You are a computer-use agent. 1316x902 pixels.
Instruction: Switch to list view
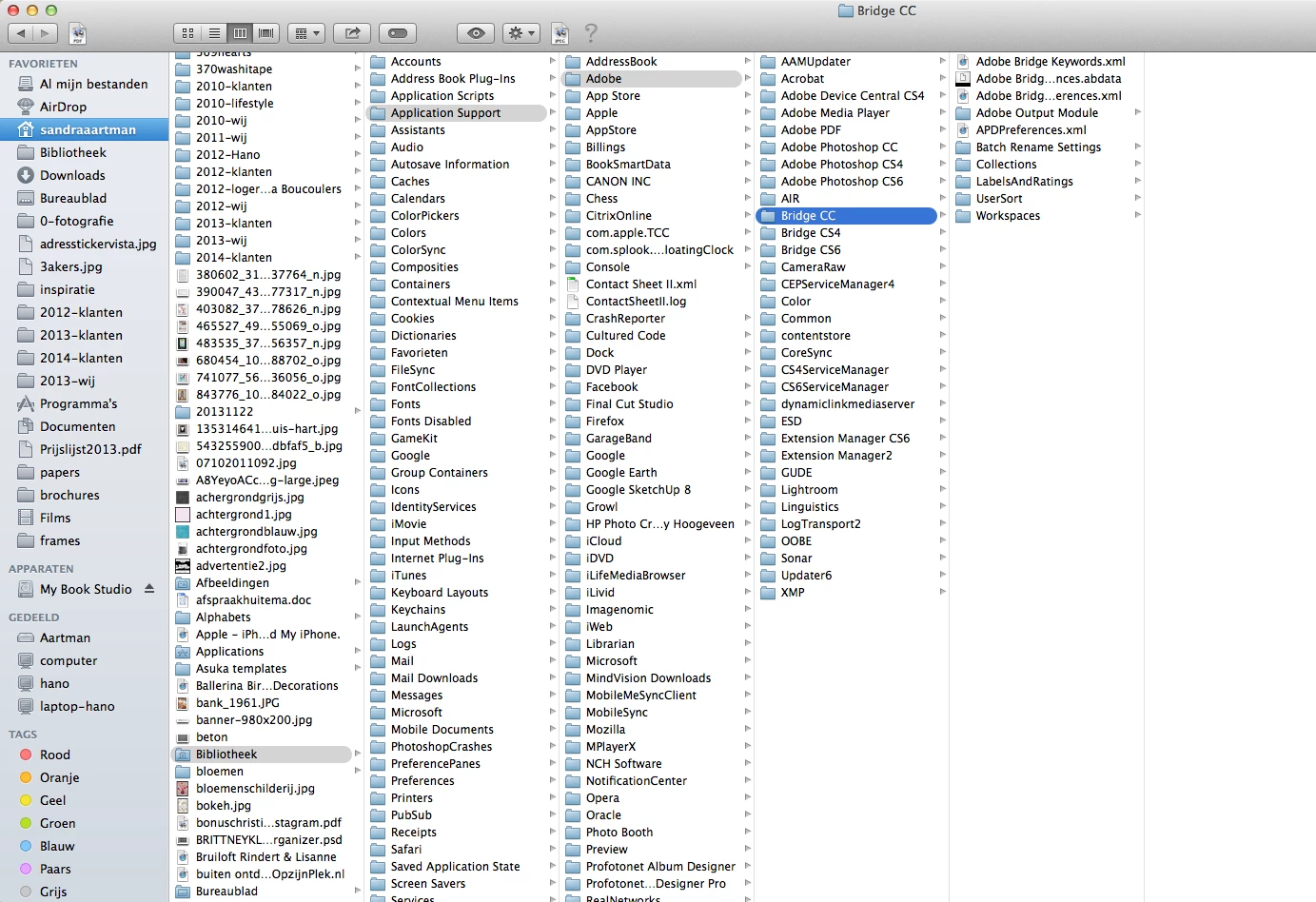tap(214, 33)
